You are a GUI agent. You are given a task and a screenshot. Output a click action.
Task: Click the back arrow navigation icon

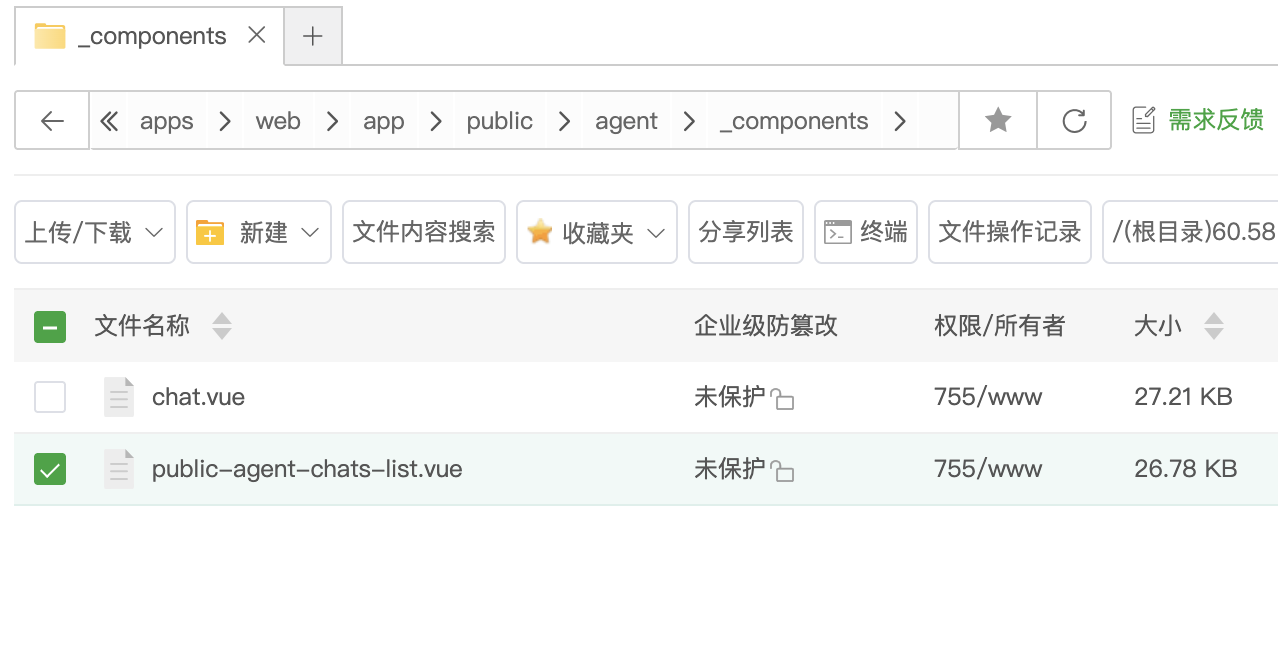point(52,121)
